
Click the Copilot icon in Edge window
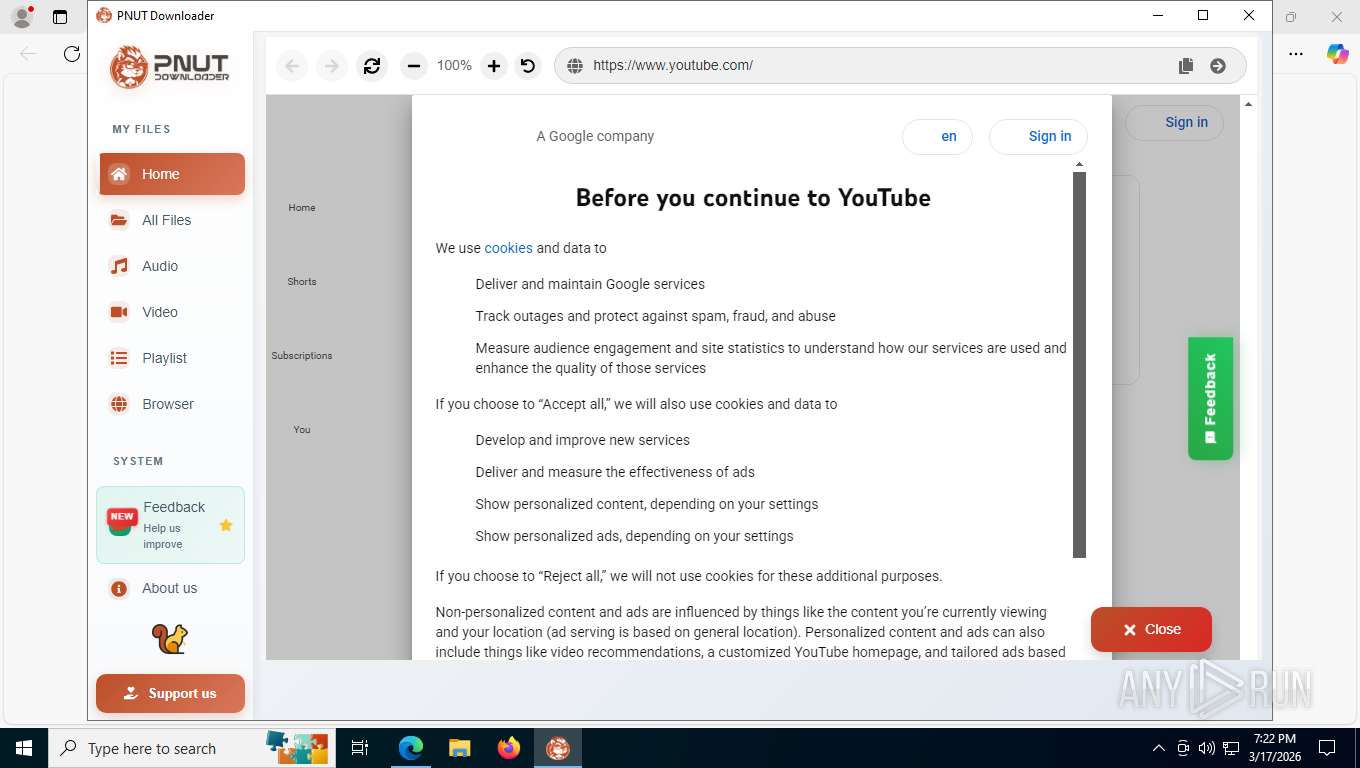point(1337,54)
